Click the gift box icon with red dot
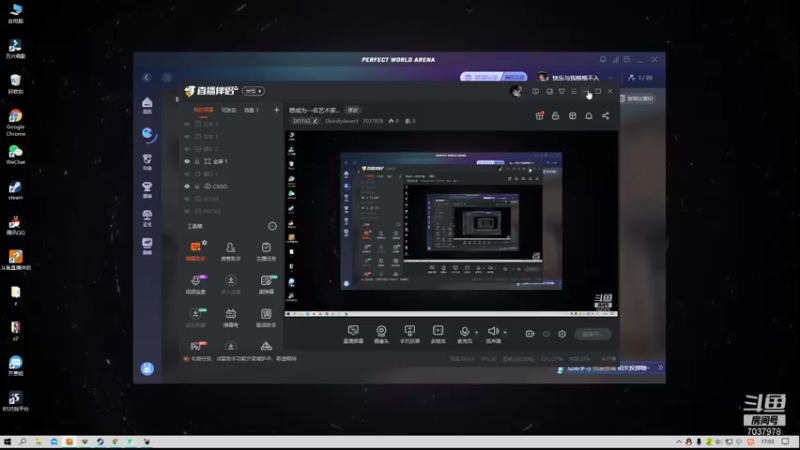This screenshot has height=450, width=800. (539, 116)
